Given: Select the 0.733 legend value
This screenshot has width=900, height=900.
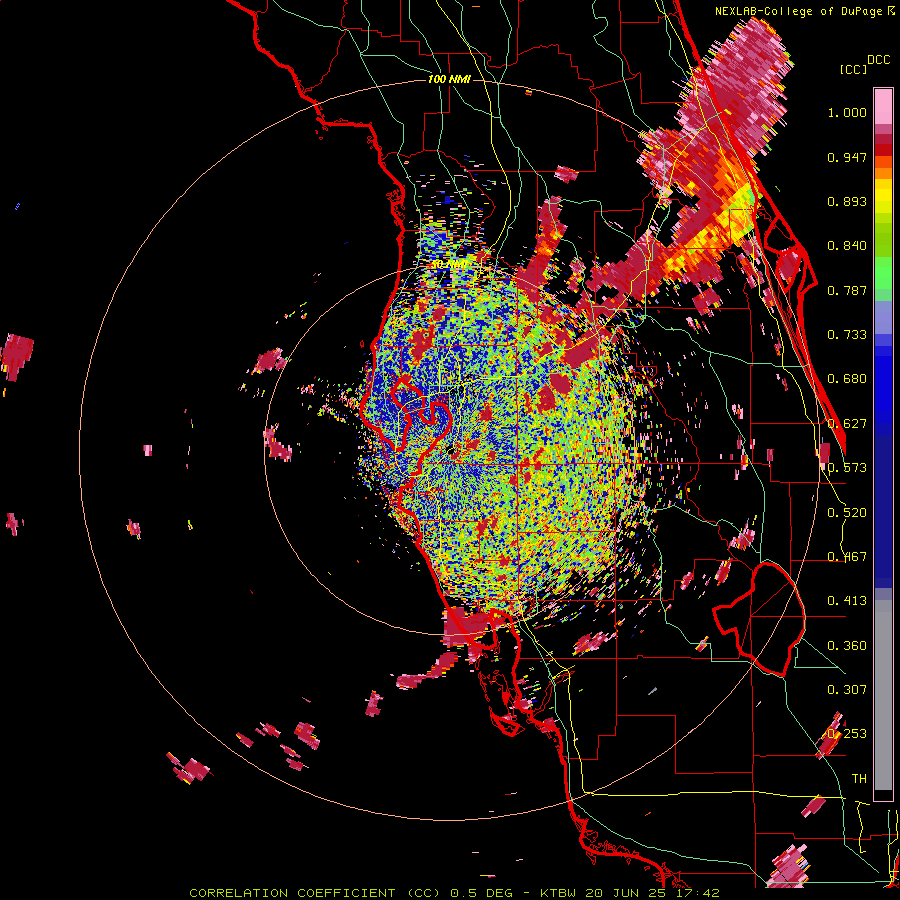Looking at the screenshot, I should (x=847, y=335).
